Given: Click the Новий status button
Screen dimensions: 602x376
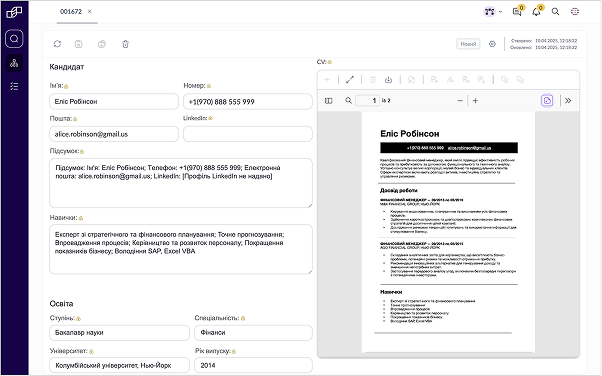Looking at the screenshot, I should pyautogui.click(x=468, y=44).
